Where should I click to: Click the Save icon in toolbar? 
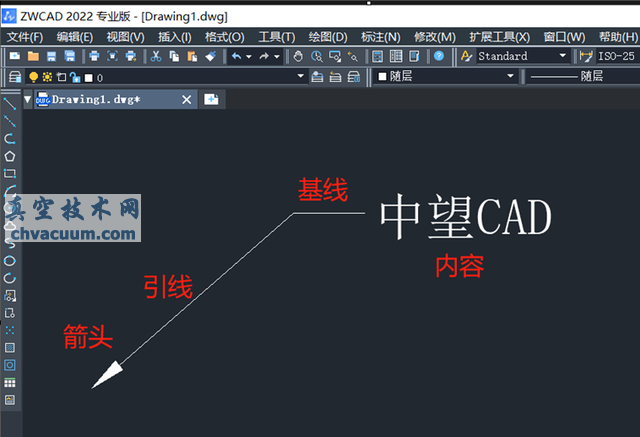tap(49, 56)
